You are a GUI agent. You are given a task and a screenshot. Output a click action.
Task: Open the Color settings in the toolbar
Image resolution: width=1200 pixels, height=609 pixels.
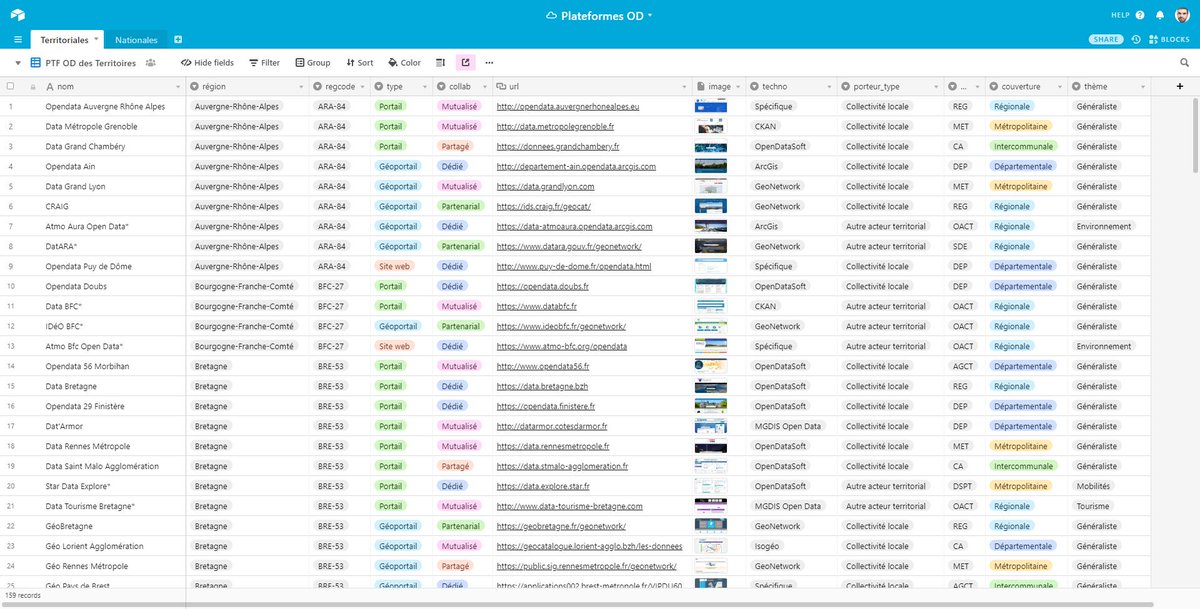(404, 62)
